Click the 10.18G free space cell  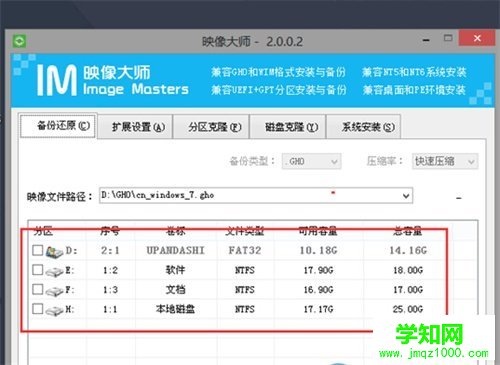click(x=318, y=250)
